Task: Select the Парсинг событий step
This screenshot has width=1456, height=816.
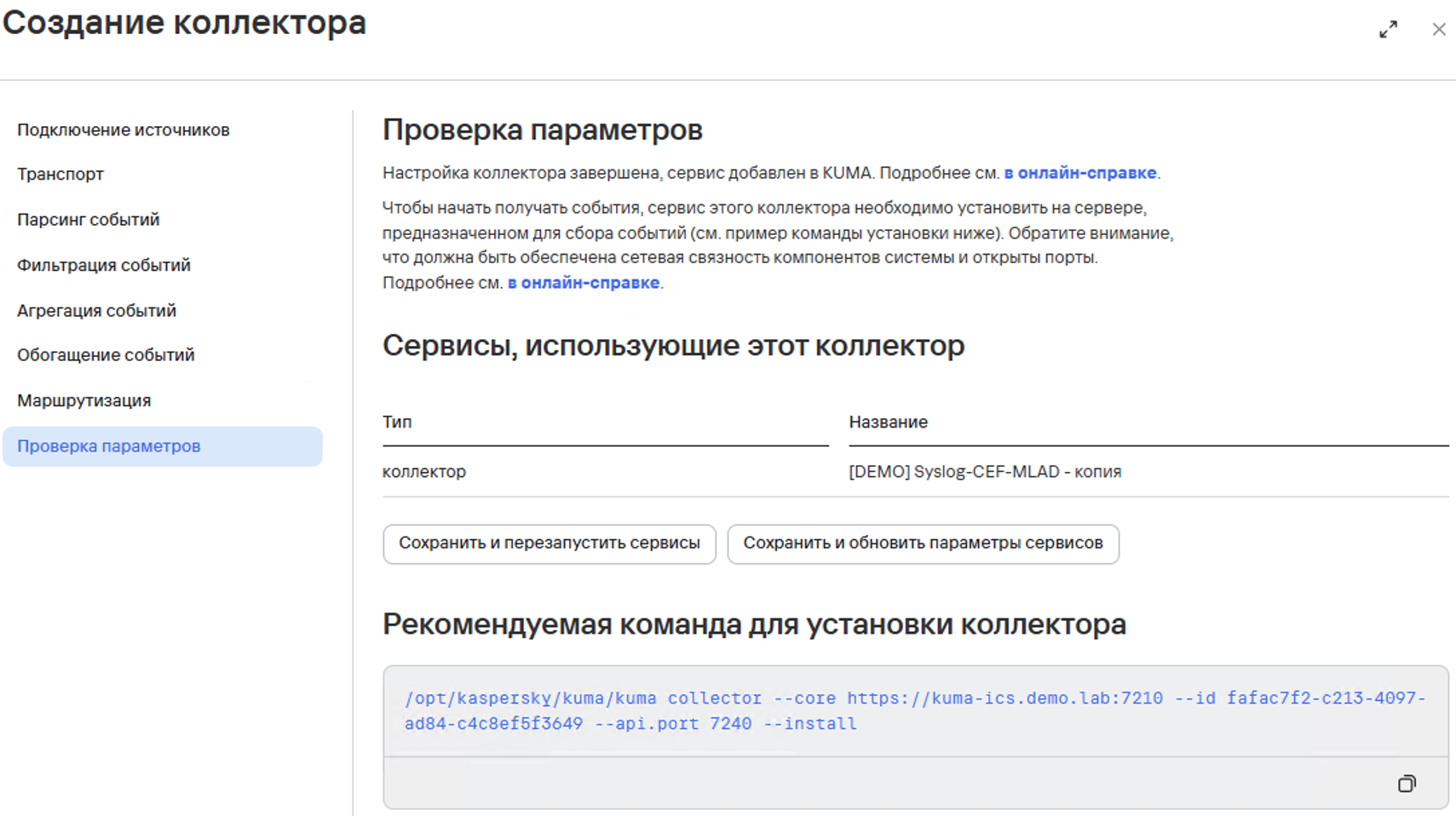Action: coord(89,220)
